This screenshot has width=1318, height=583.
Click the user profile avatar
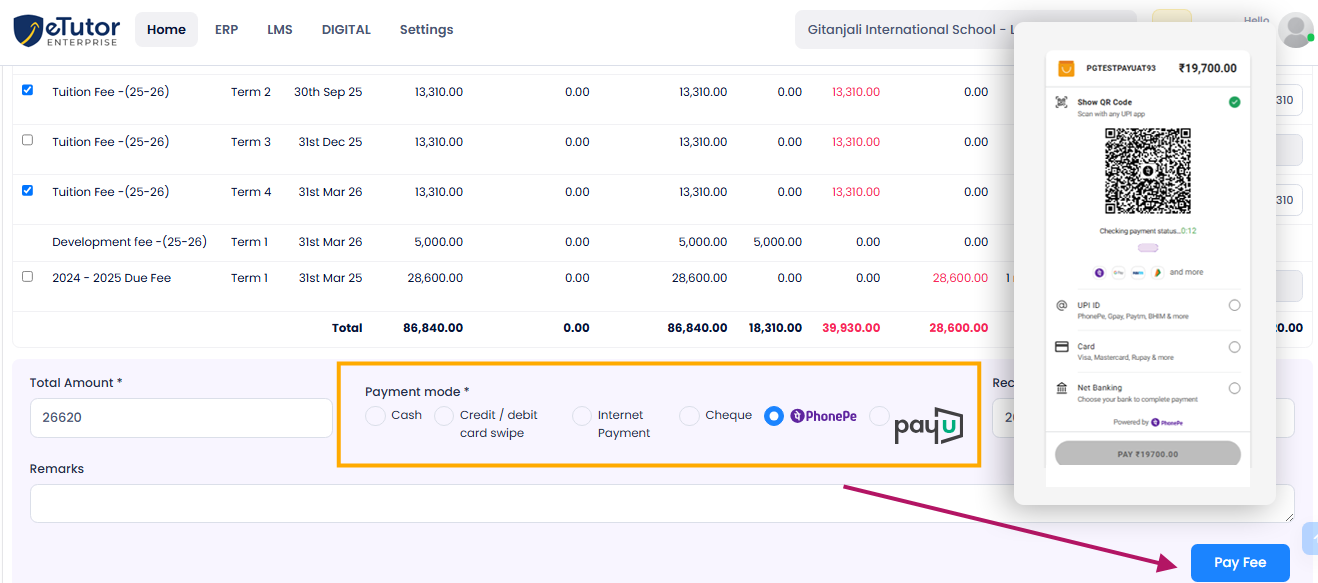(1296, 30)
